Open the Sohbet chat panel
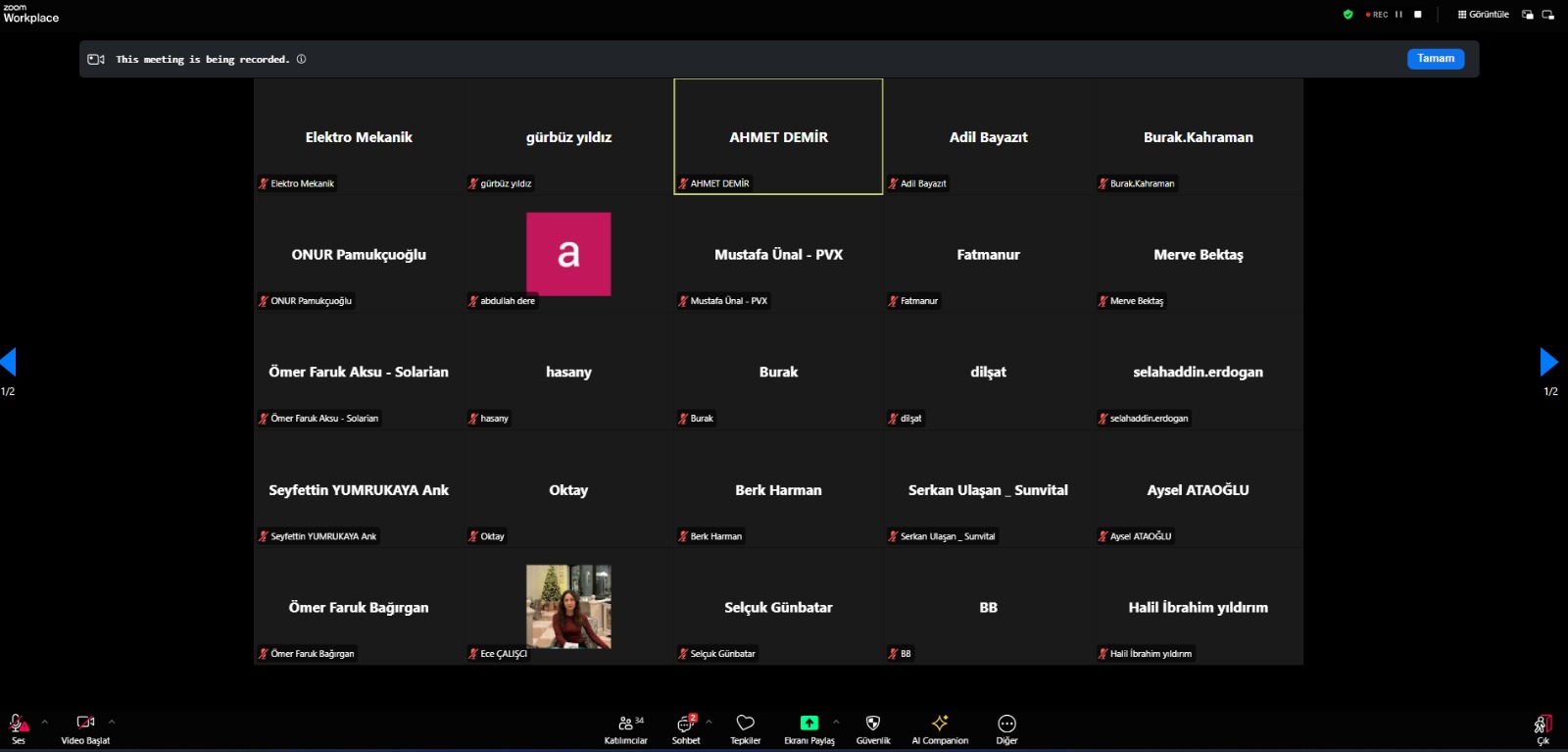This screenshot has width=1568, height=752. (686, 727)
